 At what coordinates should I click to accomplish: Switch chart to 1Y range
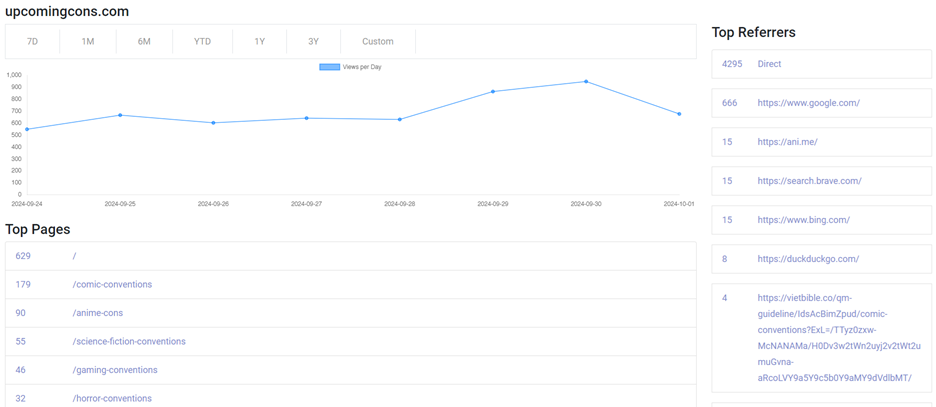click(259, 42)
